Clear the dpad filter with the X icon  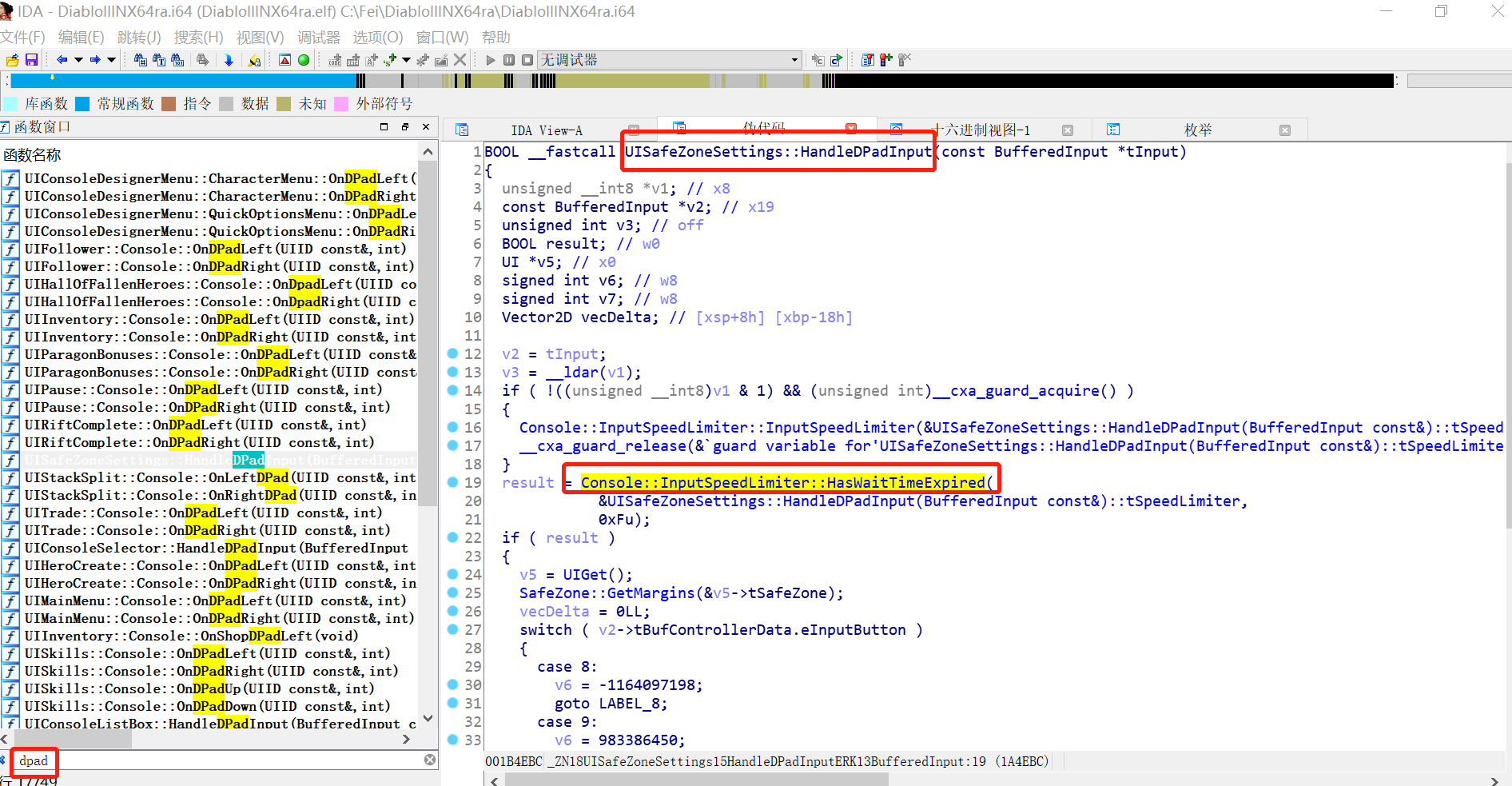[430, 760]
